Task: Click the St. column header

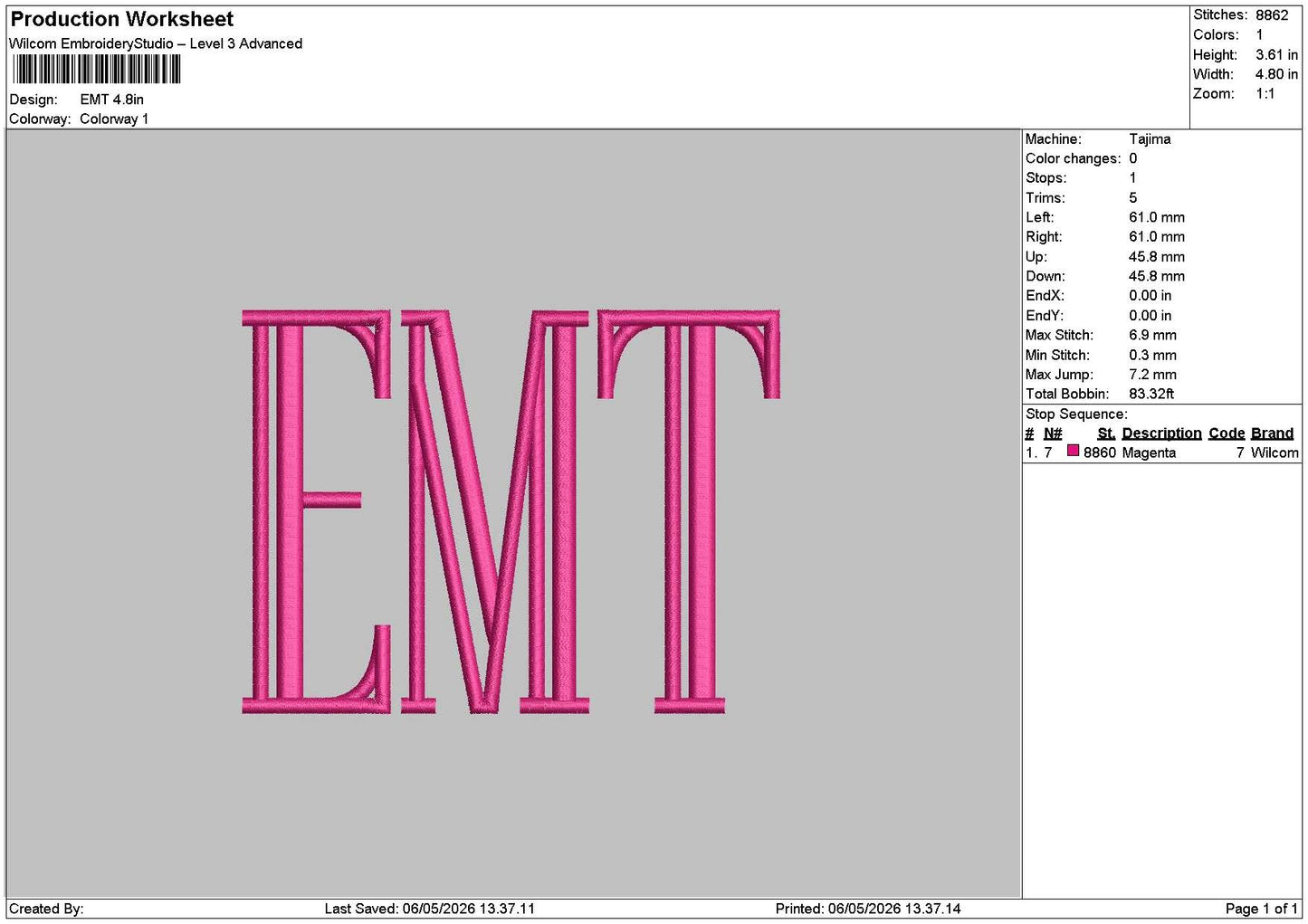Action: (x=1106, y=433)
